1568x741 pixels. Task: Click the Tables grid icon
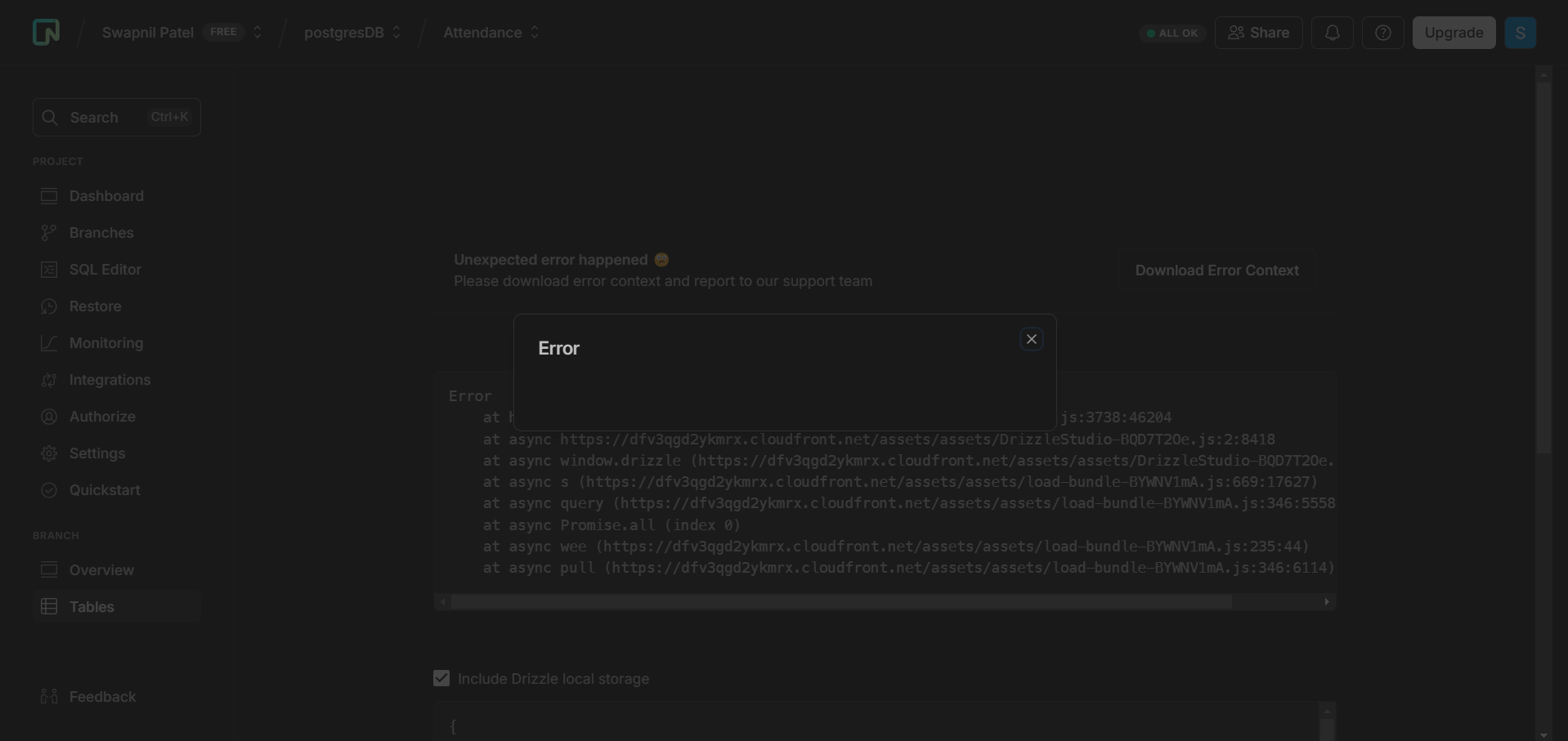[x=49, y=606]
